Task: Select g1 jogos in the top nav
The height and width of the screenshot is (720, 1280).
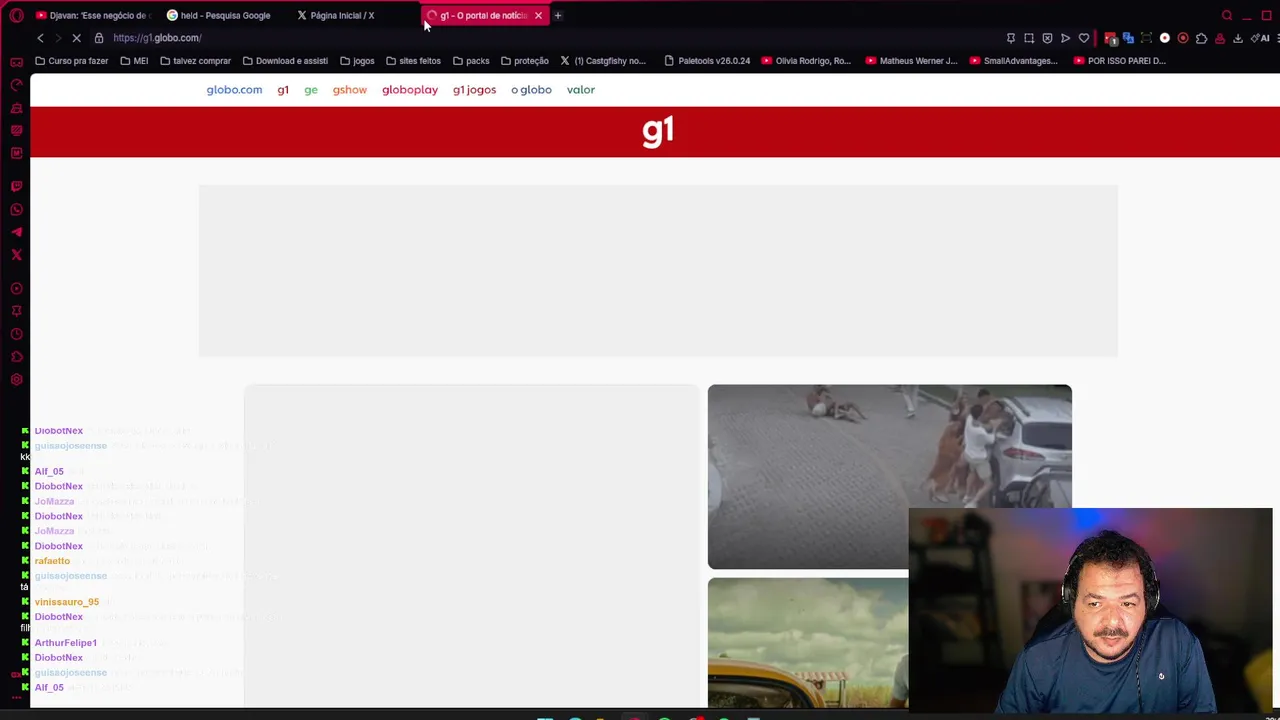Action: [474, 90]
